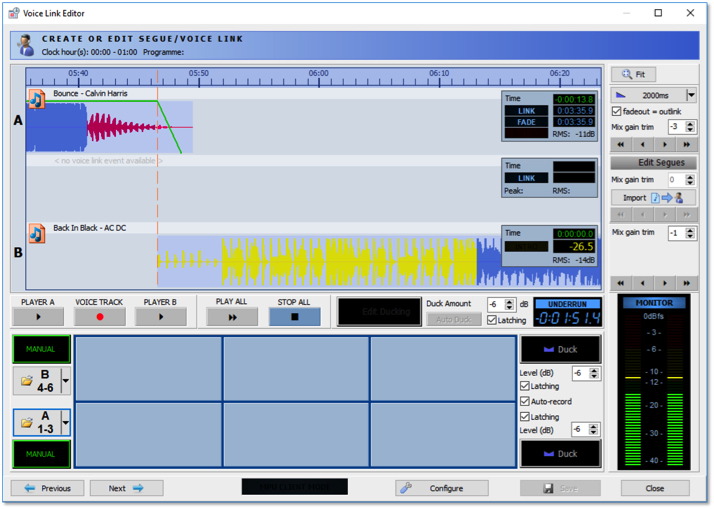The height and width of the screenshot is (509, 714).
Task: Click track A step forward nudge button
Action: 665,145
